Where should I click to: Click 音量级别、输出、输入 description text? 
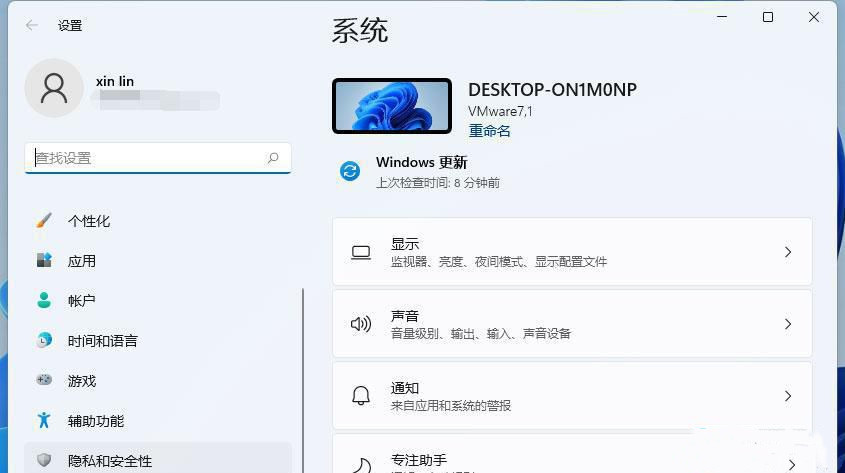(481, 334)
